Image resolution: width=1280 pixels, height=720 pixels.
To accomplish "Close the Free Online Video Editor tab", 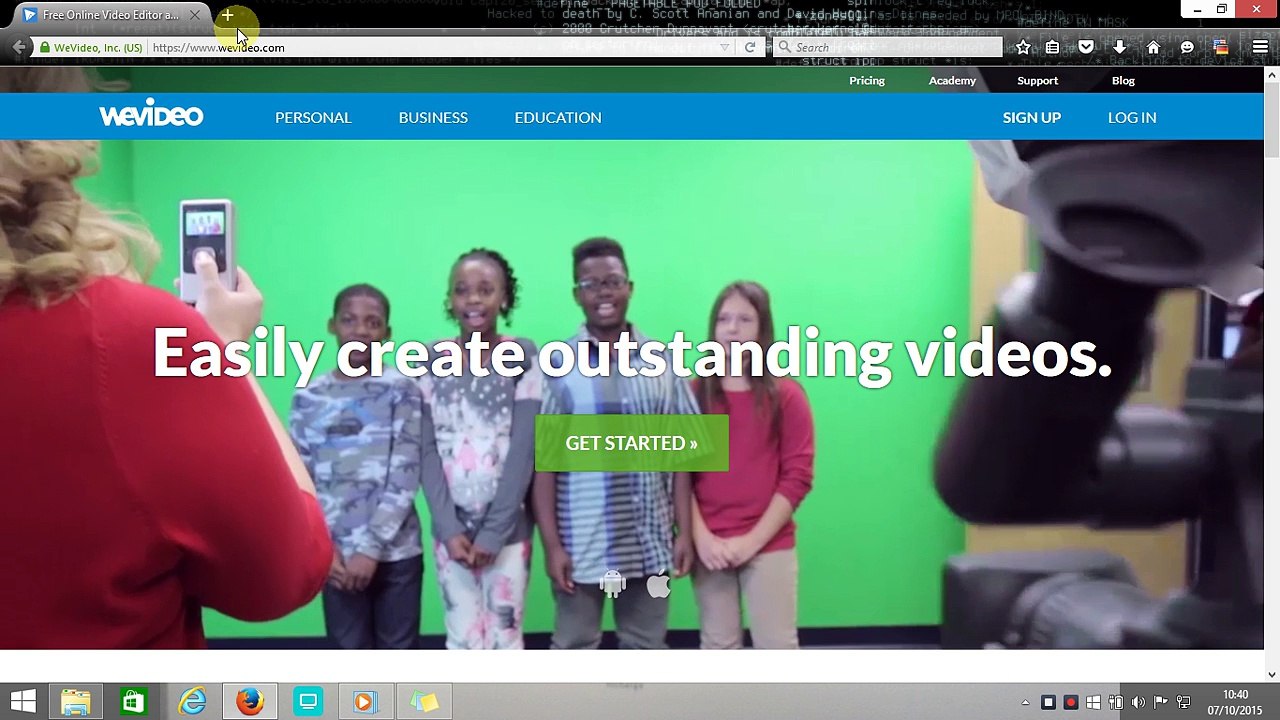I will [x=195, y=15].
